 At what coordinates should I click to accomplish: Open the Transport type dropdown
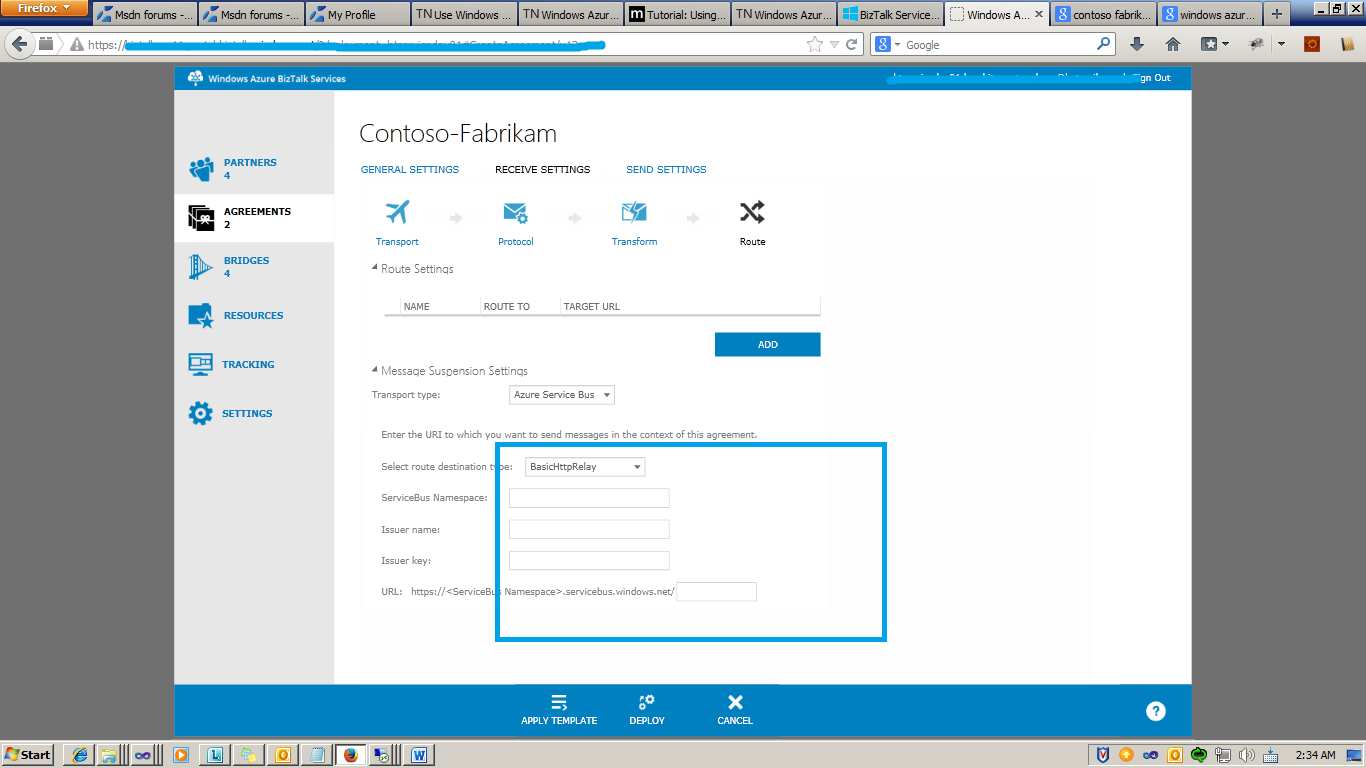click(x=562, y=395)
